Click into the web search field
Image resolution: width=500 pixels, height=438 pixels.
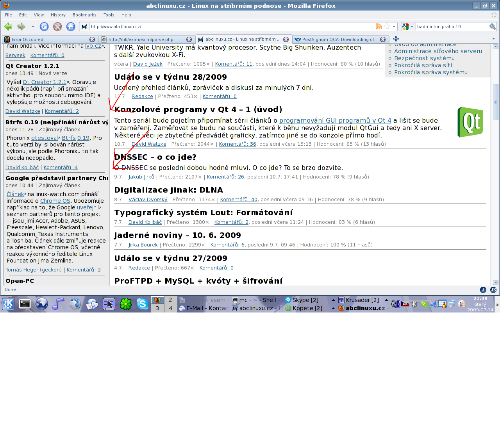452,27
